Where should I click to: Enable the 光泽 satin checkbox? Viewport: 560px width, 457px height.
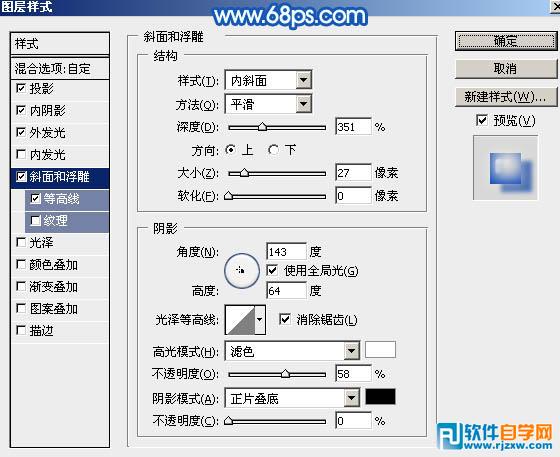click(x=21, y=242)
